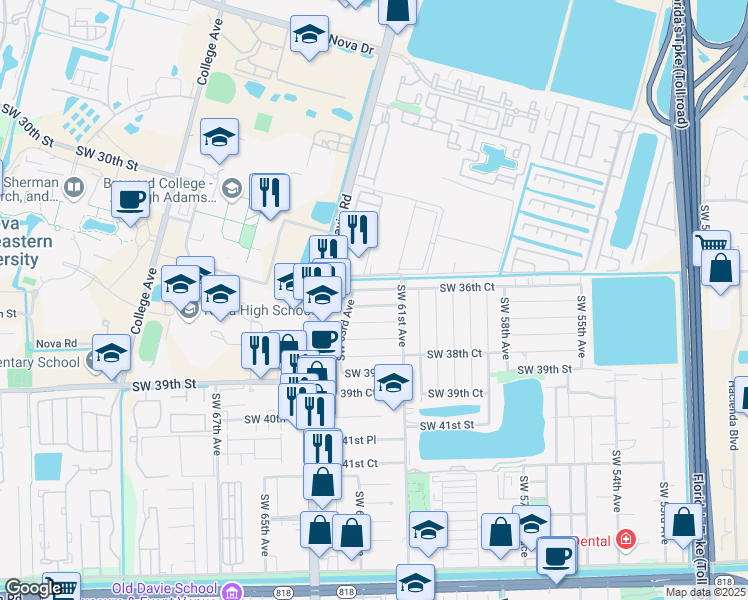Open coffee cup marker above SW 39th St intersection
The height and width of the screenshot is (600, 748).
[322, 340]
